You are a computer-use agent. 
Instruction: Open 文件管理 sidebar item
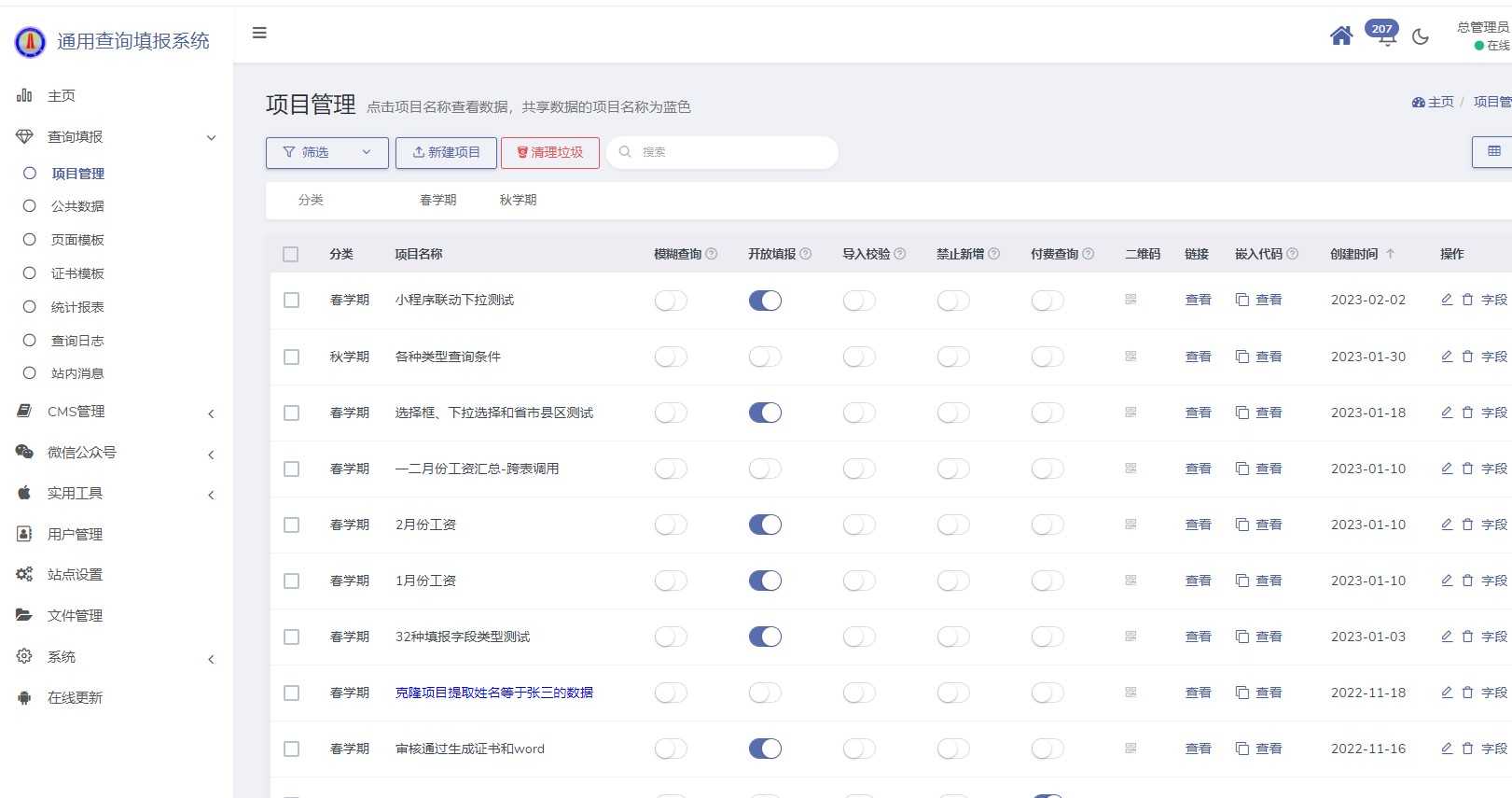[x=75, y=615]
